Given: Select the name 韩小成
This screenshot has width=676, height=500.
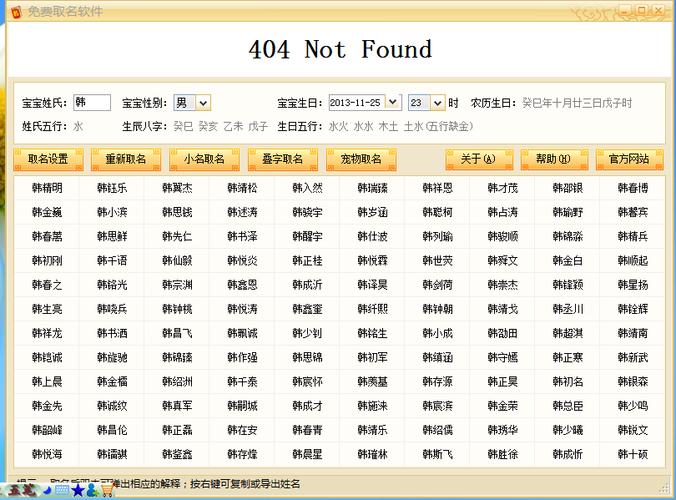Looking at the screenshot, I should tap(438, 333).
